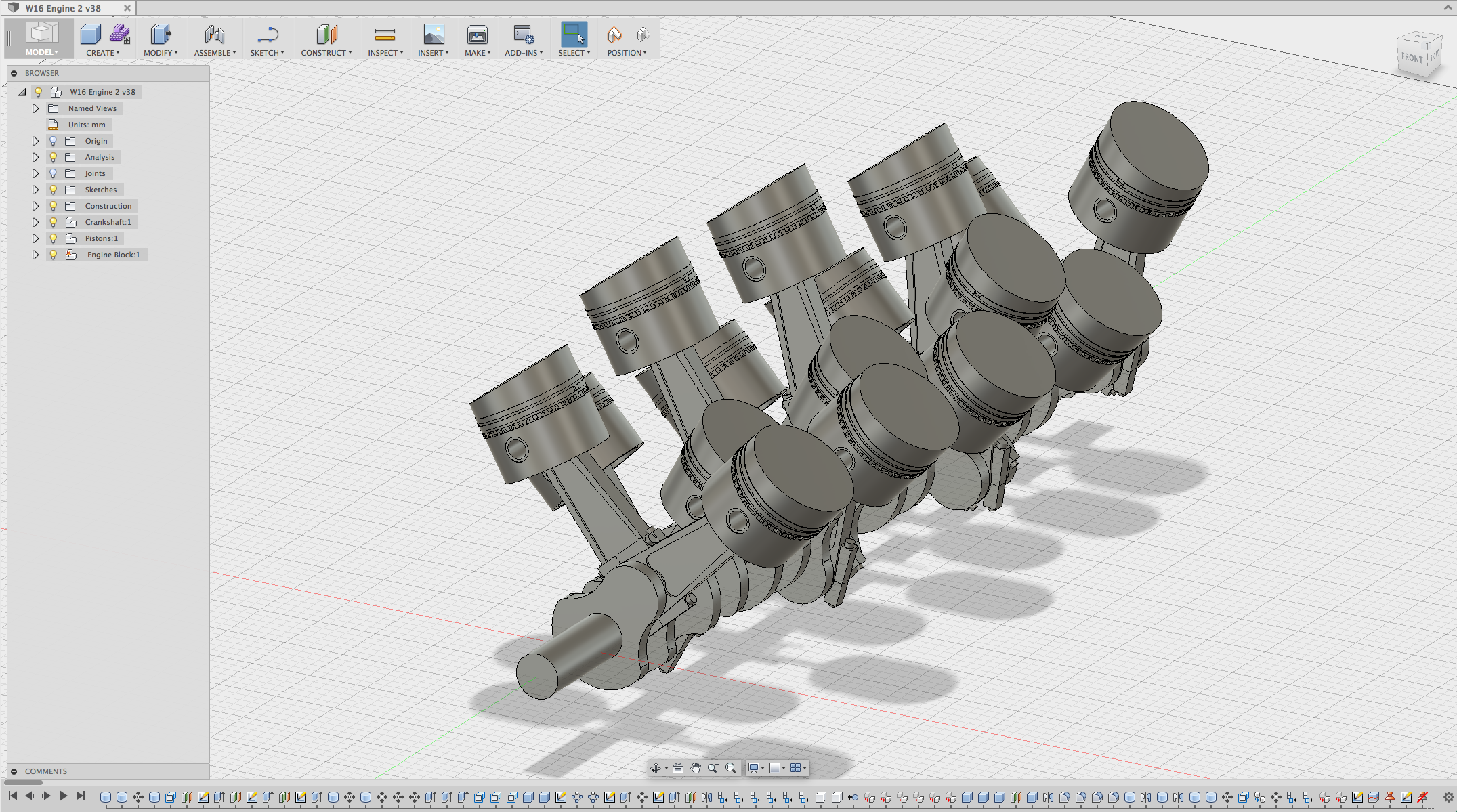Viewport: 1457px width, 812px height.
Task: Click the Create Box tool icon
Action: [x=90, y=34]
